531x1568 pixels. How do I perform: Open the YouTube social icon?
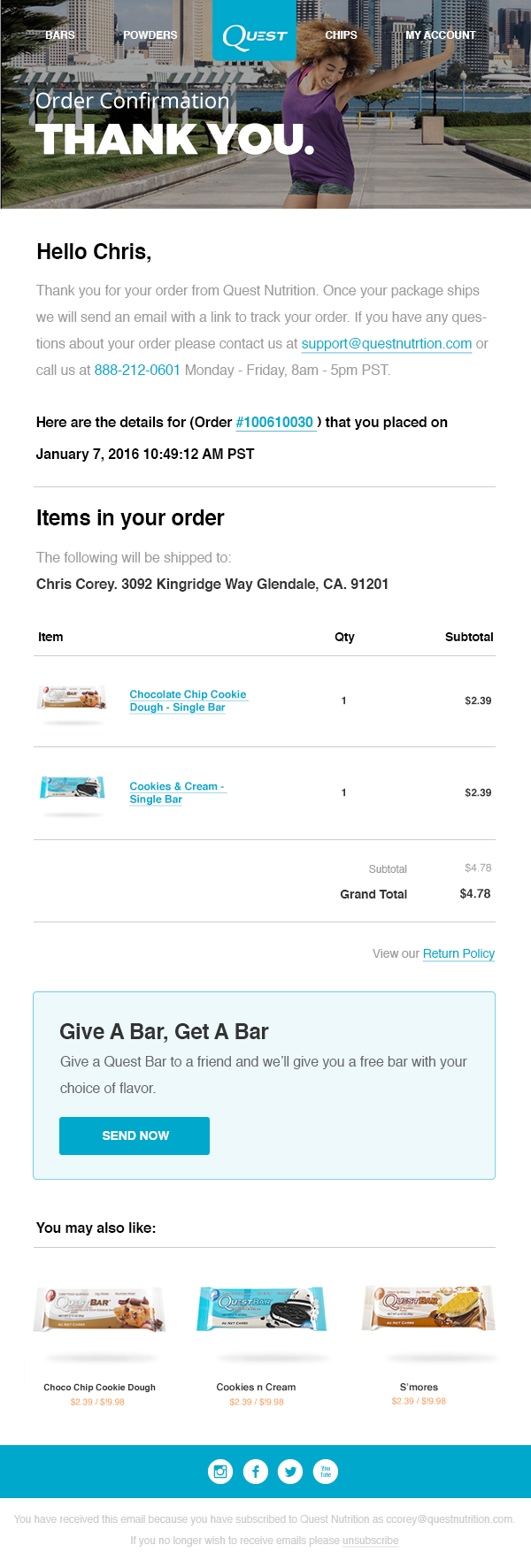click(x=326, y=1472)
